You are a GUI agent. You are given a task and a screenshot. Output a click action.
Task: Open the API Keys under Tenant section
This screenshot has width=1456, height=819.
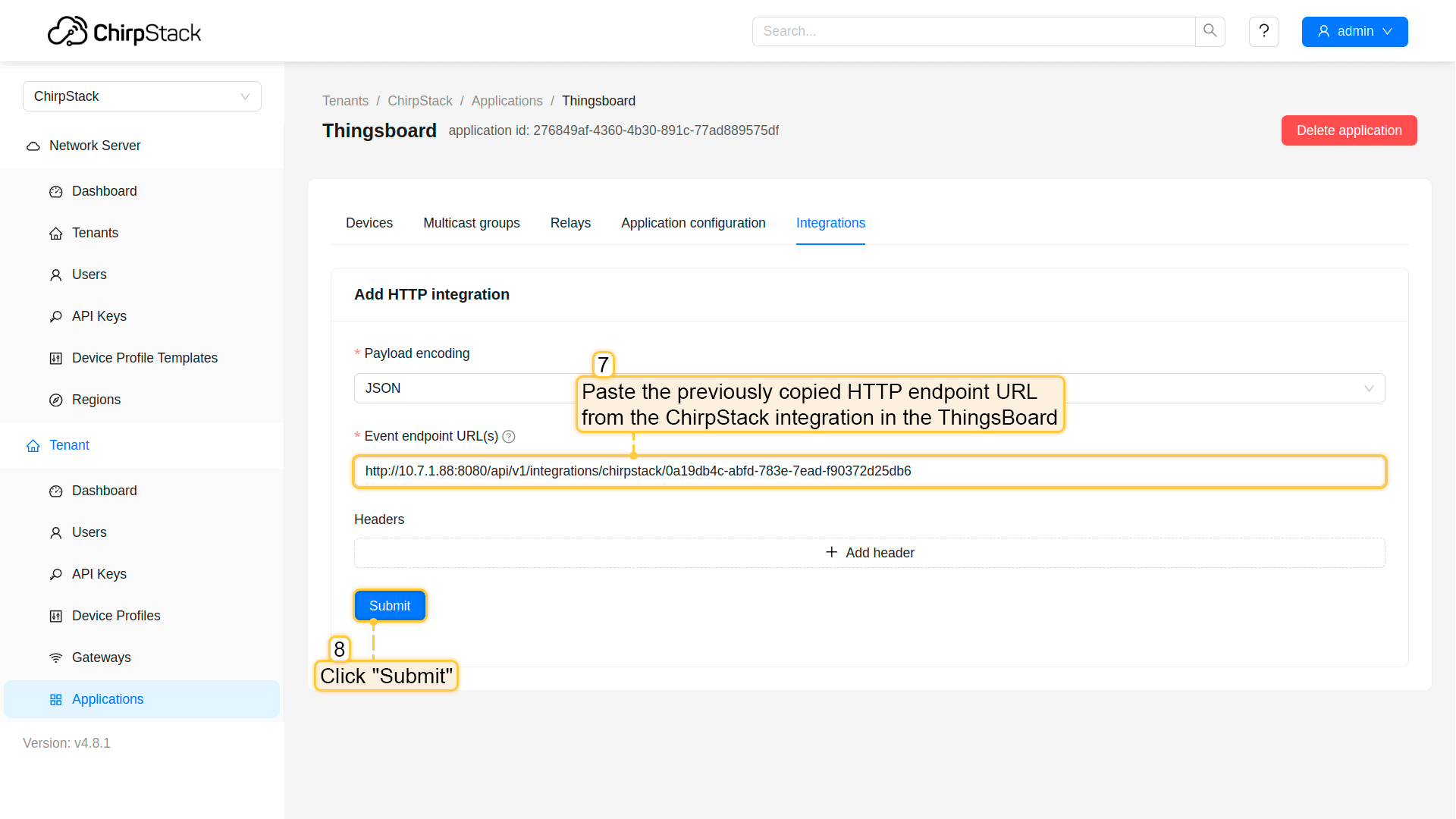[99, 574]
